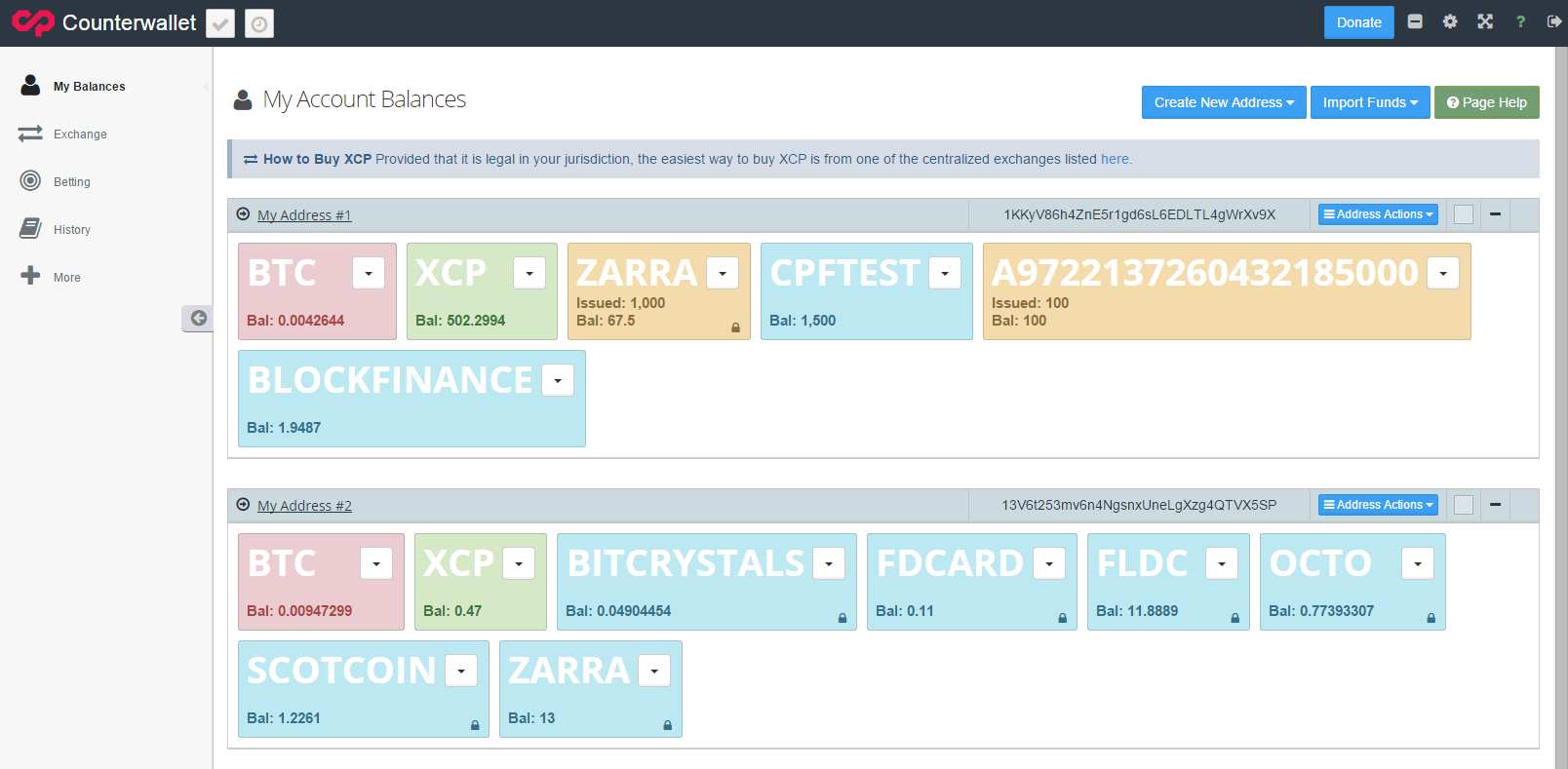
Task: Open the Create New Address dropdown
Action: click(1224, 102)
